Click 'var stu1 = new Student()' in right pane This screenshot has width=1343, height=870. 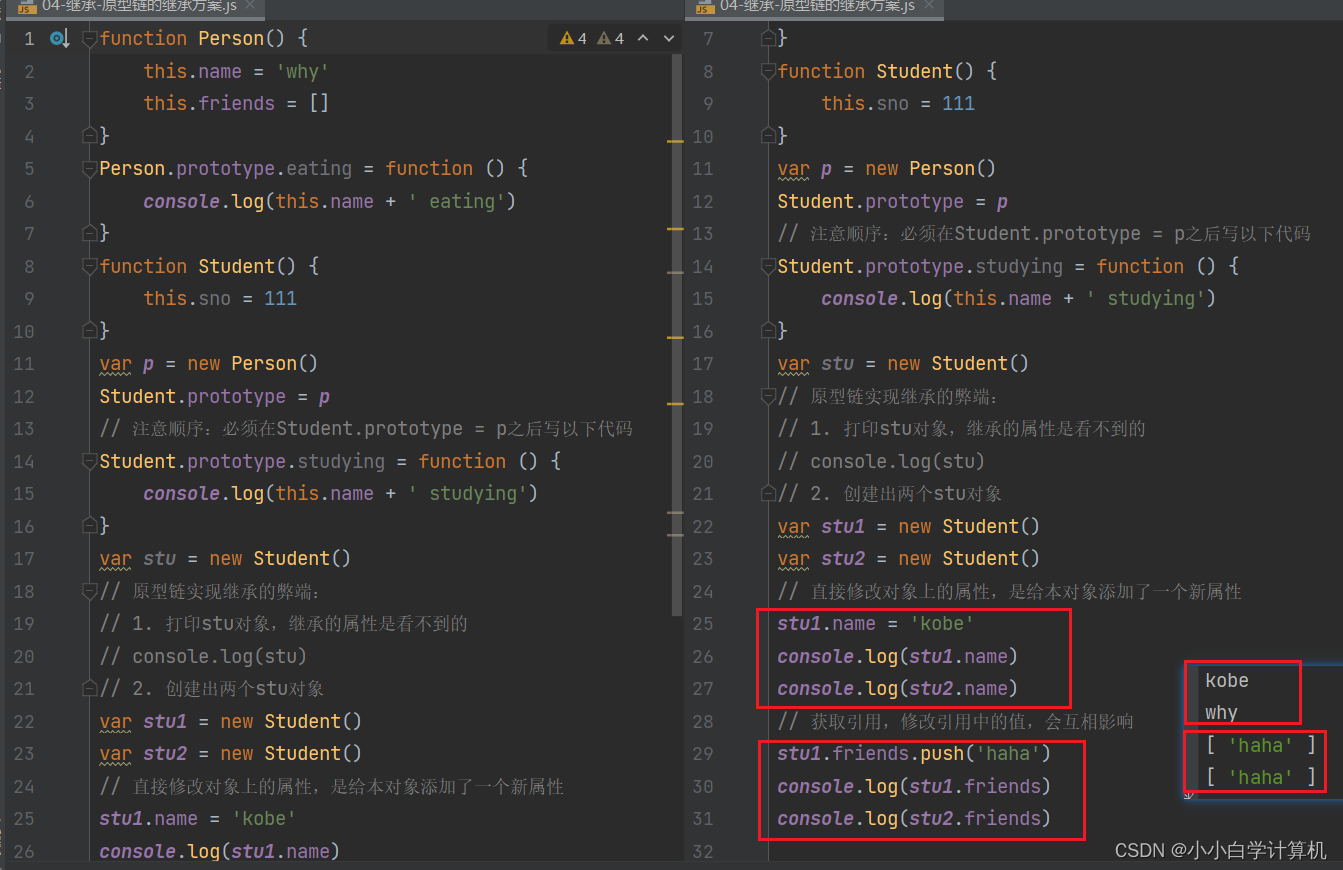[x=909, y=526]
